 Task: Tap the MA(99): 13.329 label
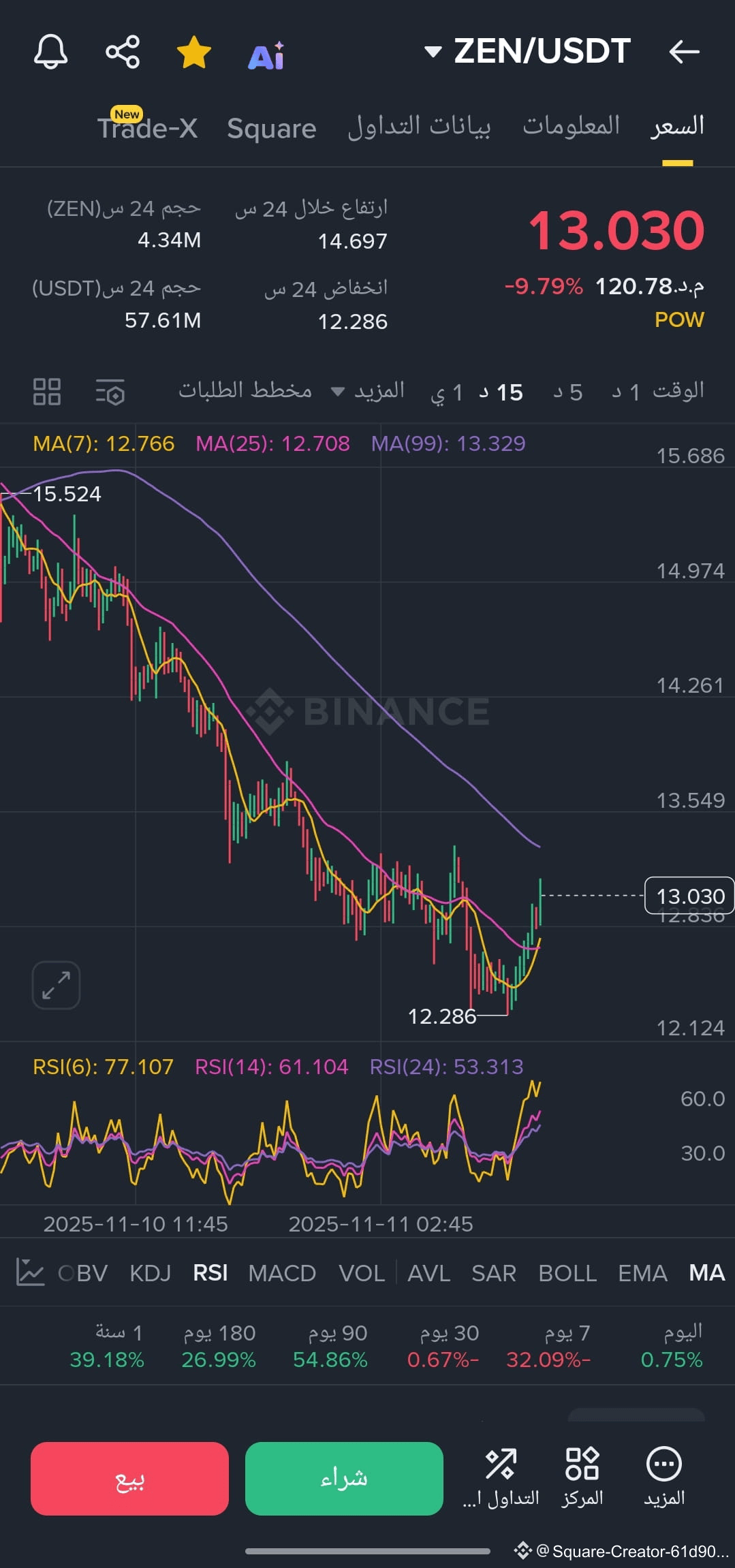pyautogui.click(x=448, y=443)
